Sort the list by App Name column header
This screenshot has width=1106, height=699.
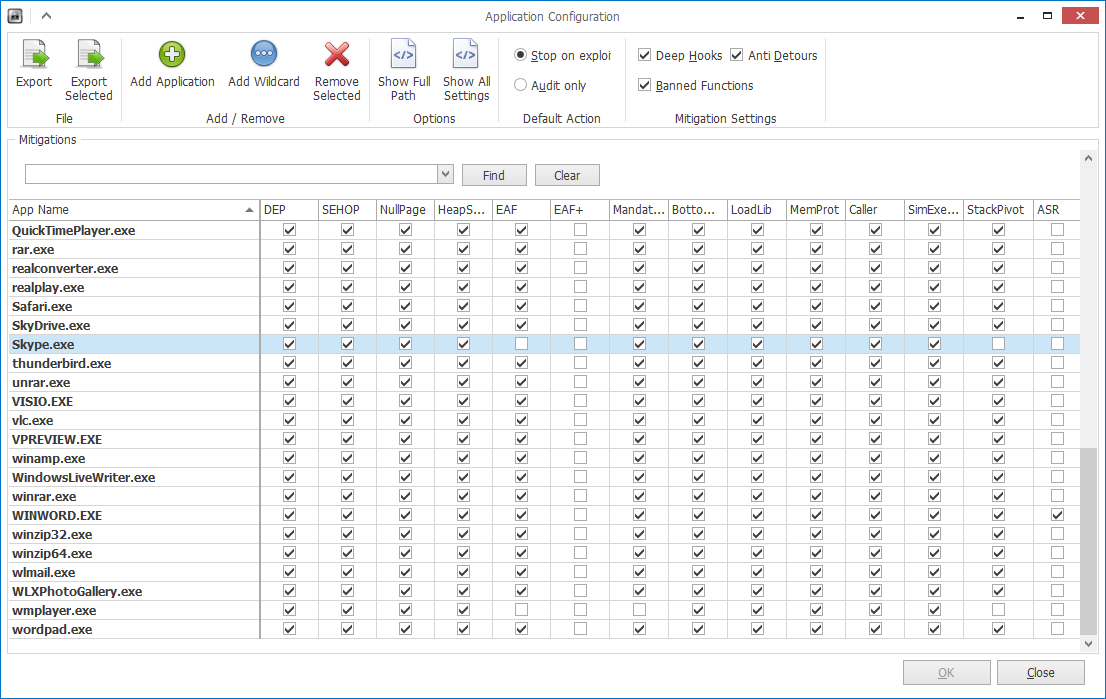[x=130, y=210]
